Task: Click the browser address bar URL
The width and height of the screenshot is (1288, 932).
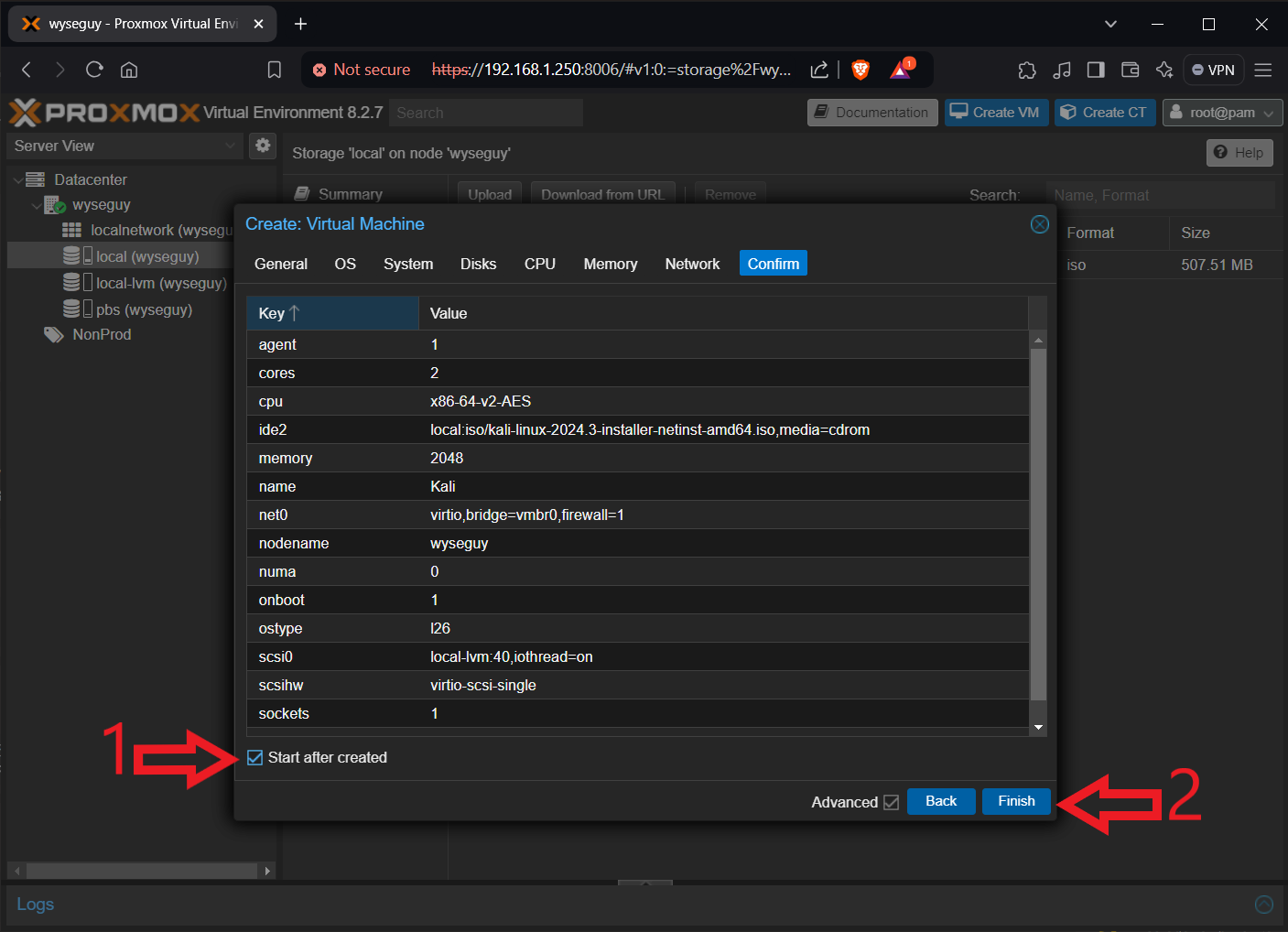Action: (x=611, y=70)
